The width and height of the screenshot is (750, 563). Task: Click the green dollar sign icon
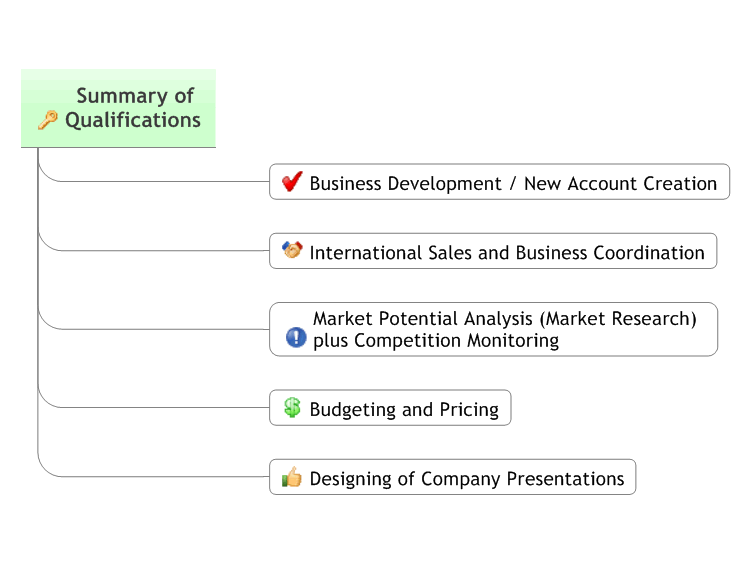[x=292, y=408]
